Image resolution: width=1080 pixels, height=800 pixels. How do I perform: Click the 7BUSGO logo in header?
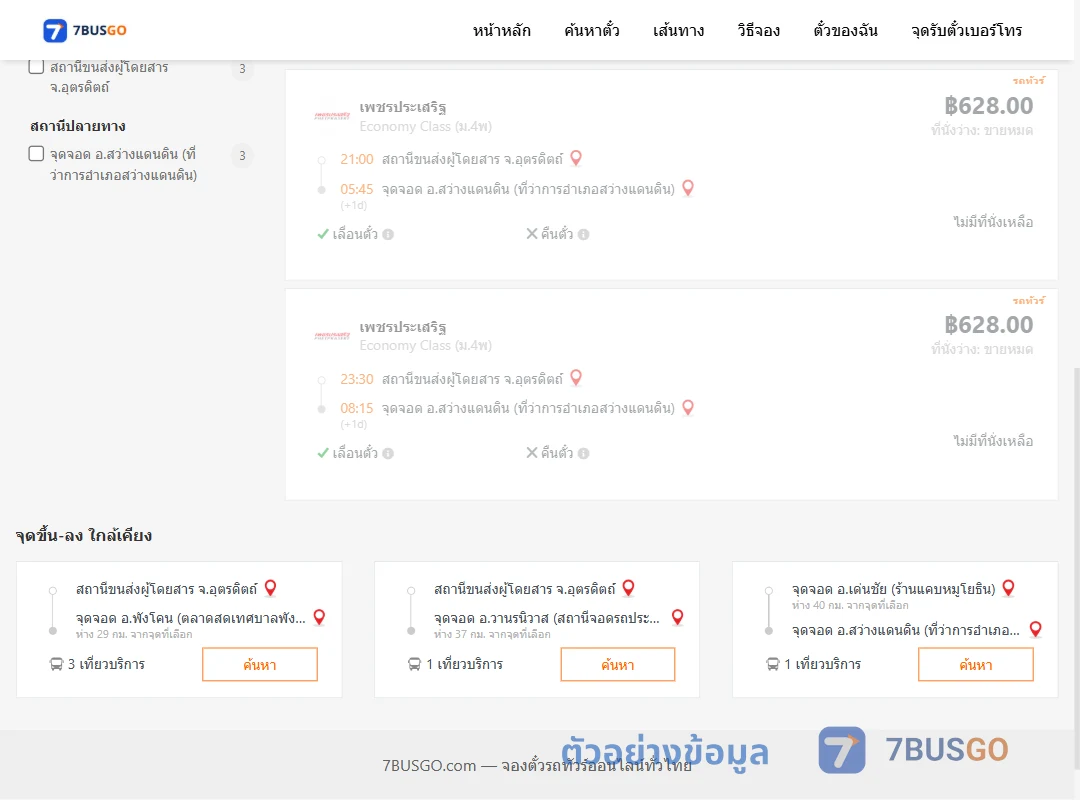click(85, 30)
